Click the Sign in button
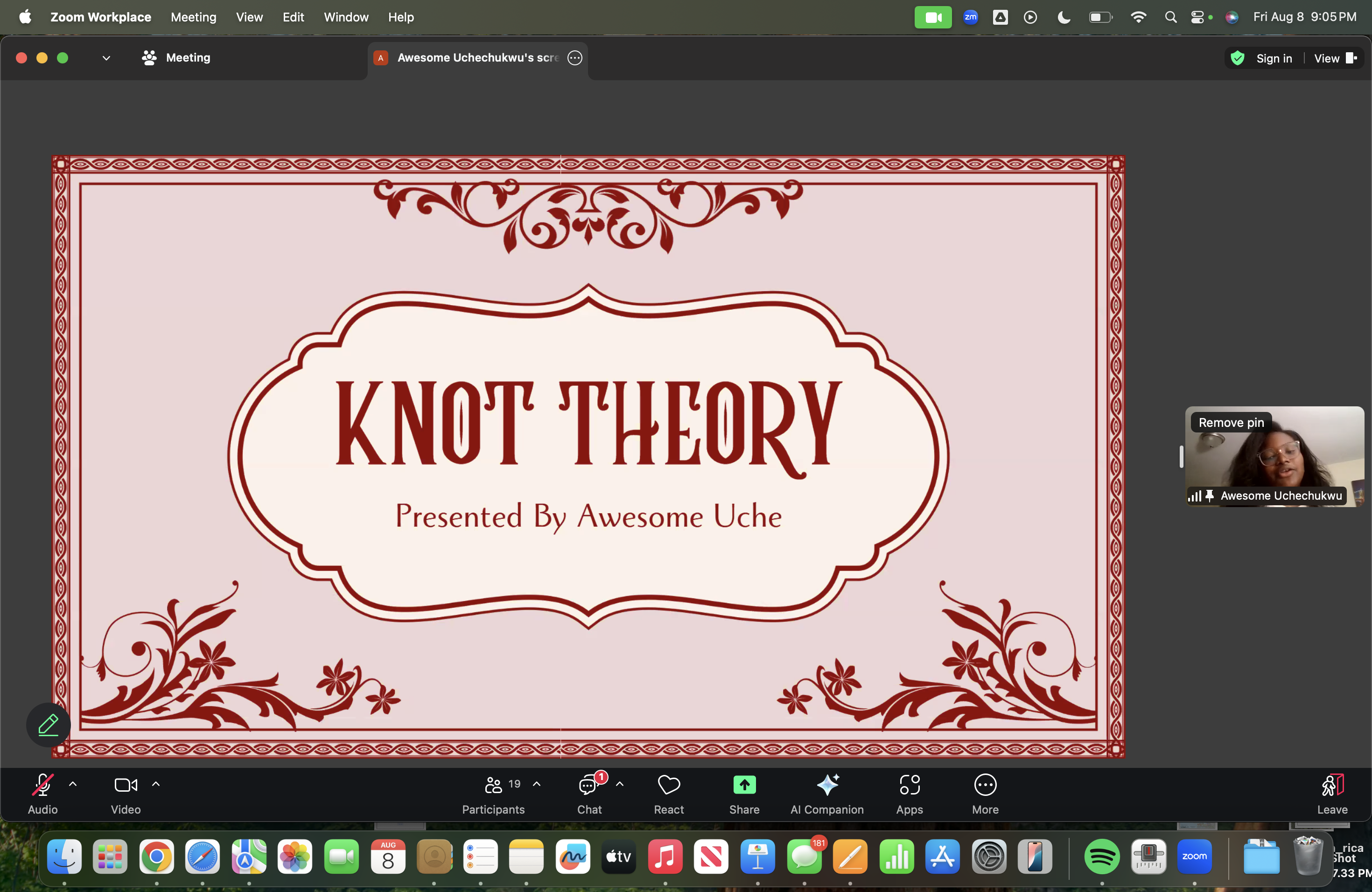Image resolution: width=1372 pixels, height=892 pixels. point(1274,58)
